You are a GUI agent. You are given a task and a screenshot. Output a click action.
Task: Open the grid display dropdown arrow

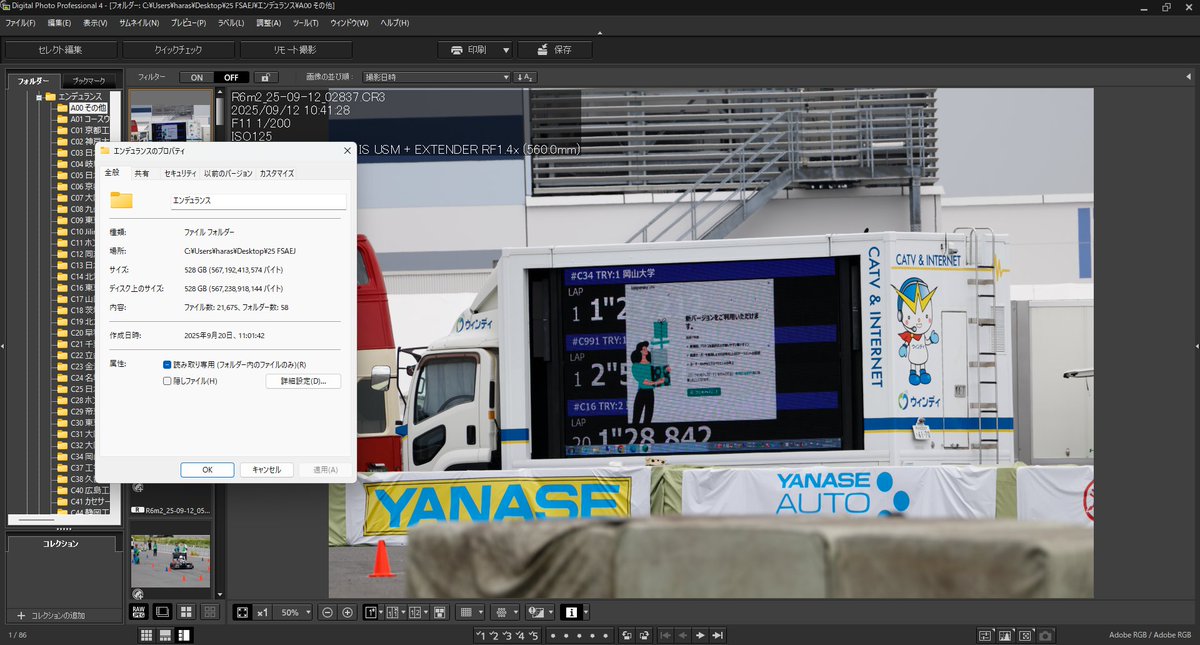(x=481, y=612)
